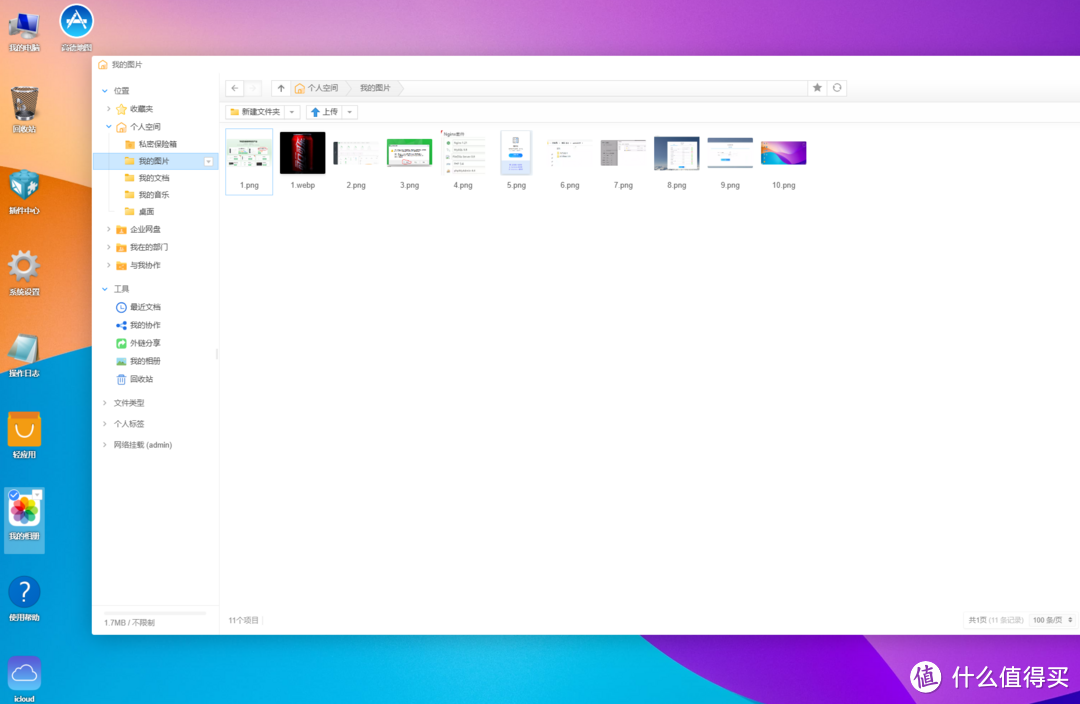The height and width of the screenshot is (704, 1080).
Task: Expand the 企业网盘 tree node
Action: point(109,229)
